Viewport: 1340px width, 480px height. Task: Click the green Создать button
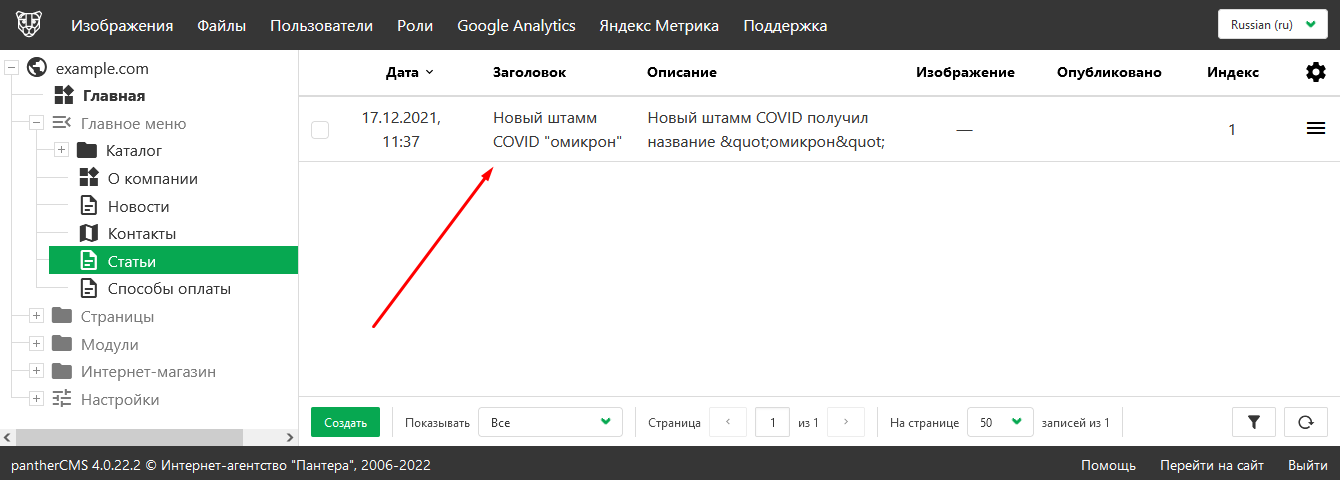point(345,422)
